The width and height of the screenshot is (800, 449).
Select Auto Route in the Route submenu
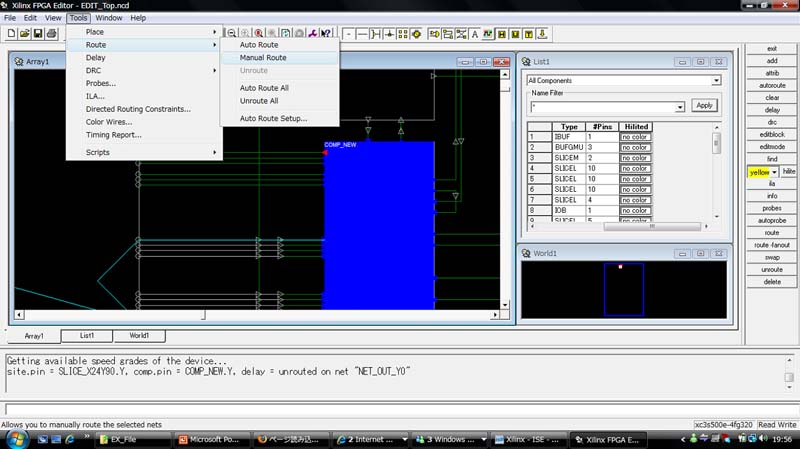coord(259,44)
